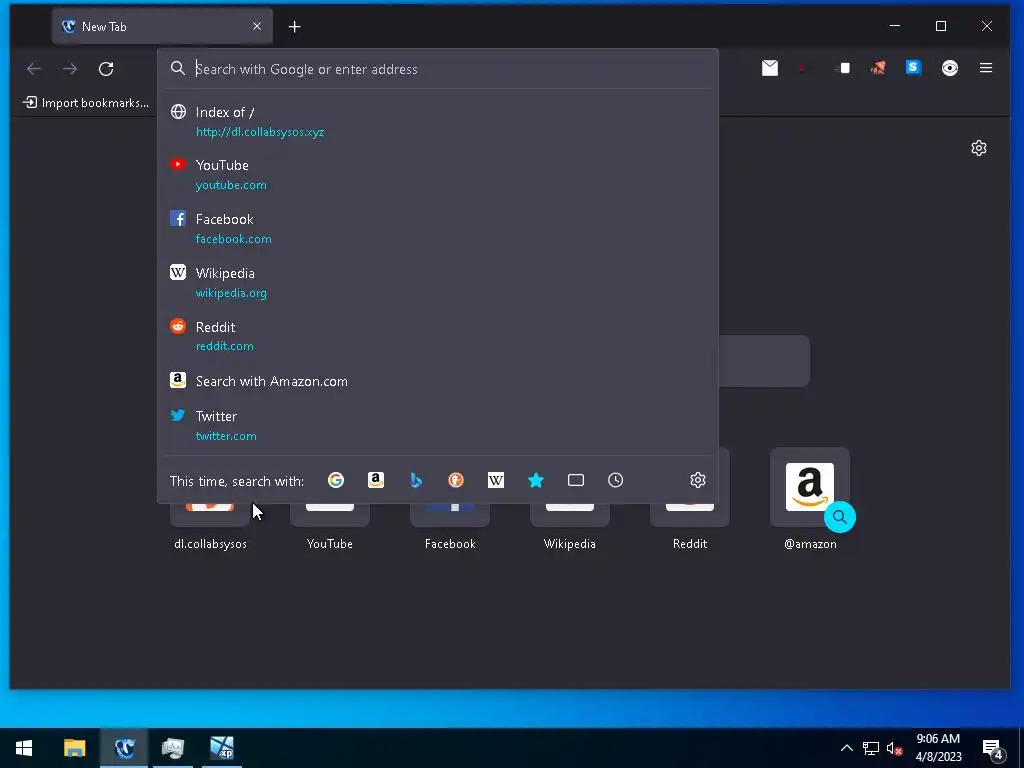Select the Reddit reddit.com suggestion

[438, 336]
